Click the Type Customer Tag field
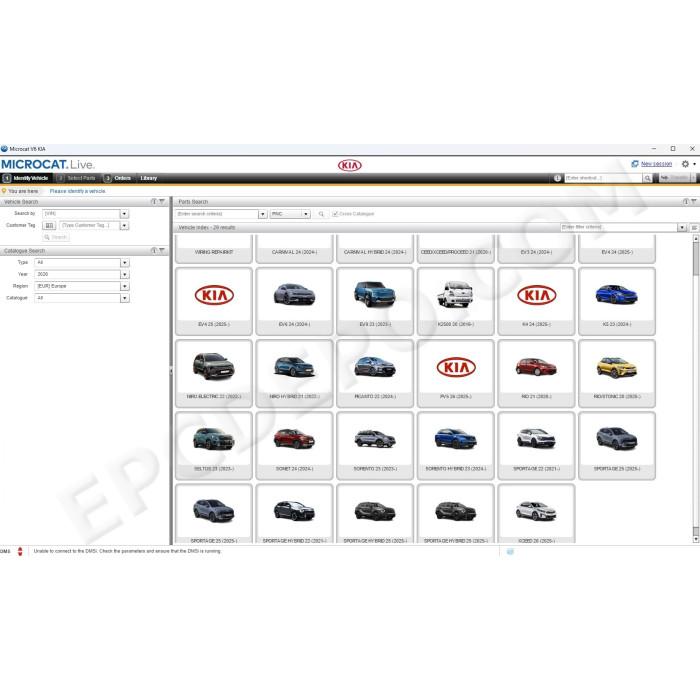The image size is (700, 700). click(x=89, y=225)
